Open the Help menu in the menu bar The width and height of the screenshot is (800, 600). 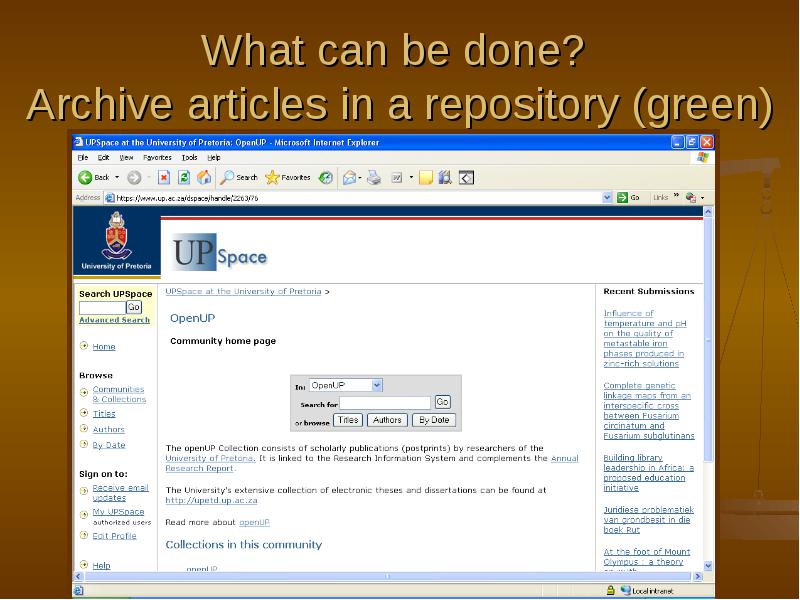tap(214, 158)
